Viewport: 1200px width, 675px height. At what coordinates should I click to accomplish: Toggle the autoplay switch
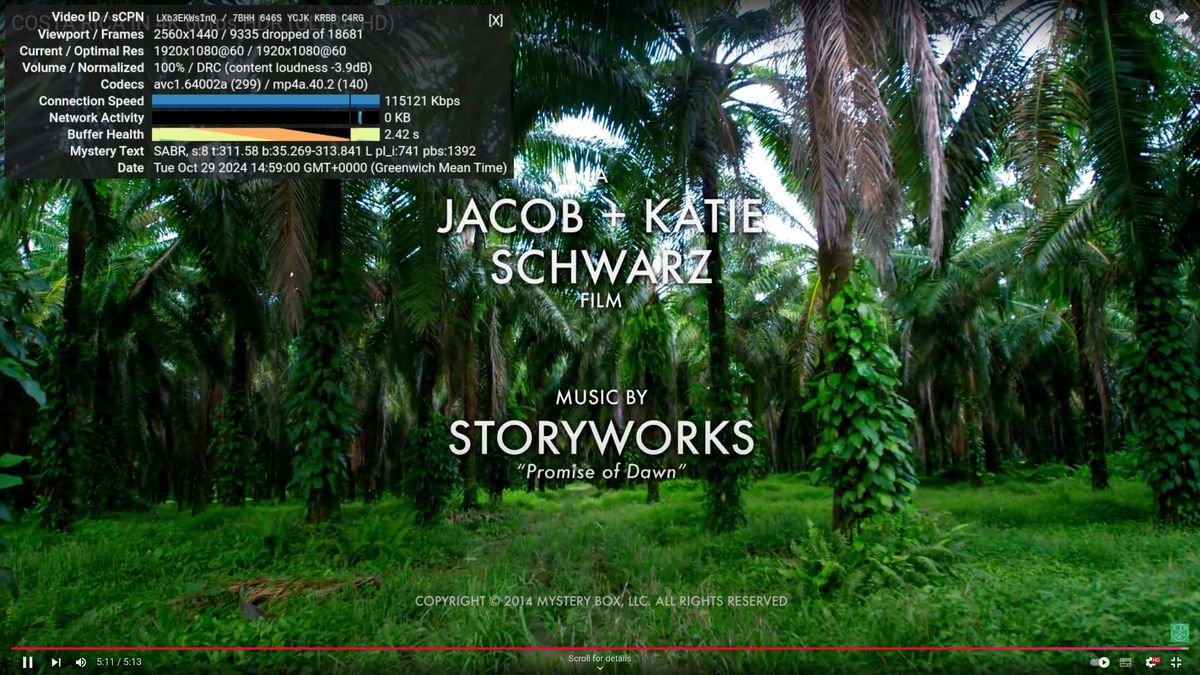click(1099, 662)
